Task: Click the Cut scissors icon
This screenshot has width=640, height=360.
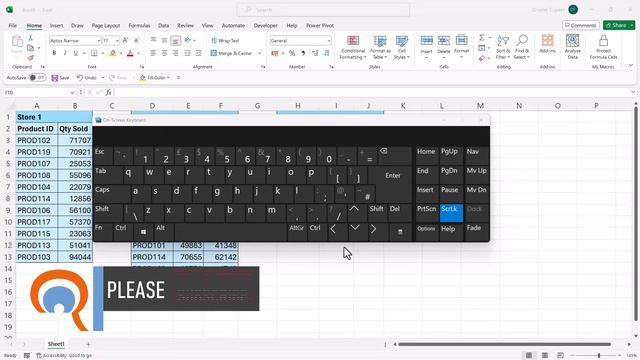Action: (x=30, y=38)
